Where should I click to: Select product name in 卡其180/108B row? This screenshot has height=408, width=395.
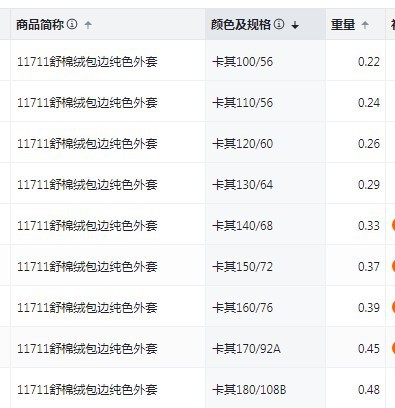(87, 390)
